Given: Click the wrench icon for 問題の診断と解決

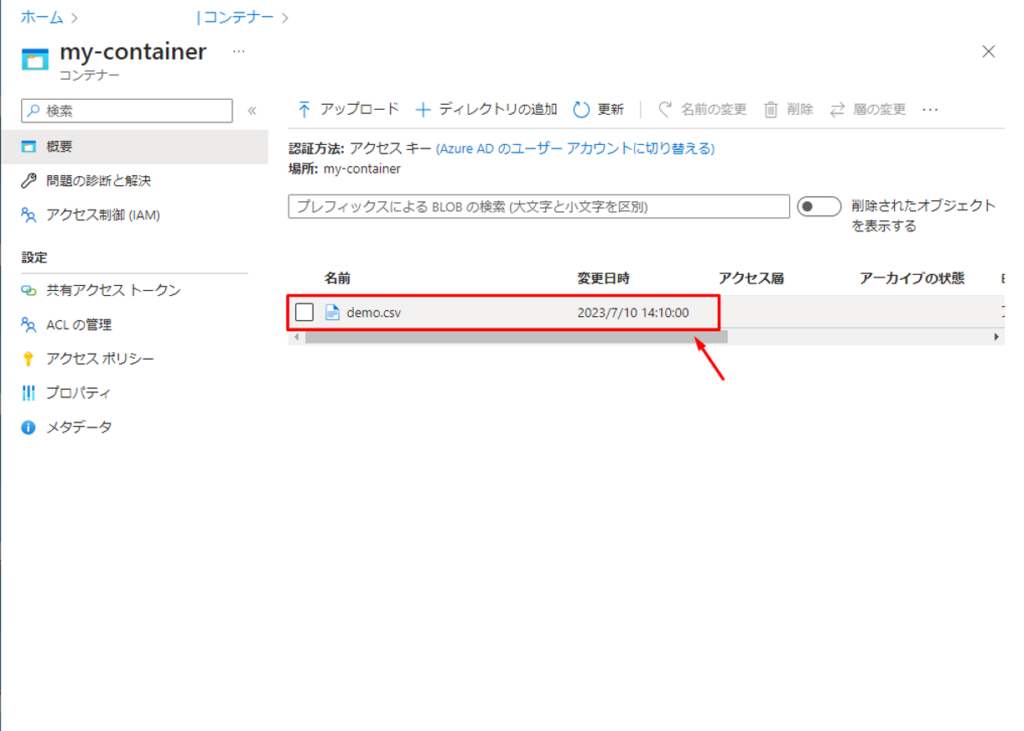Looking at the screenshot, I should point(29,180).
